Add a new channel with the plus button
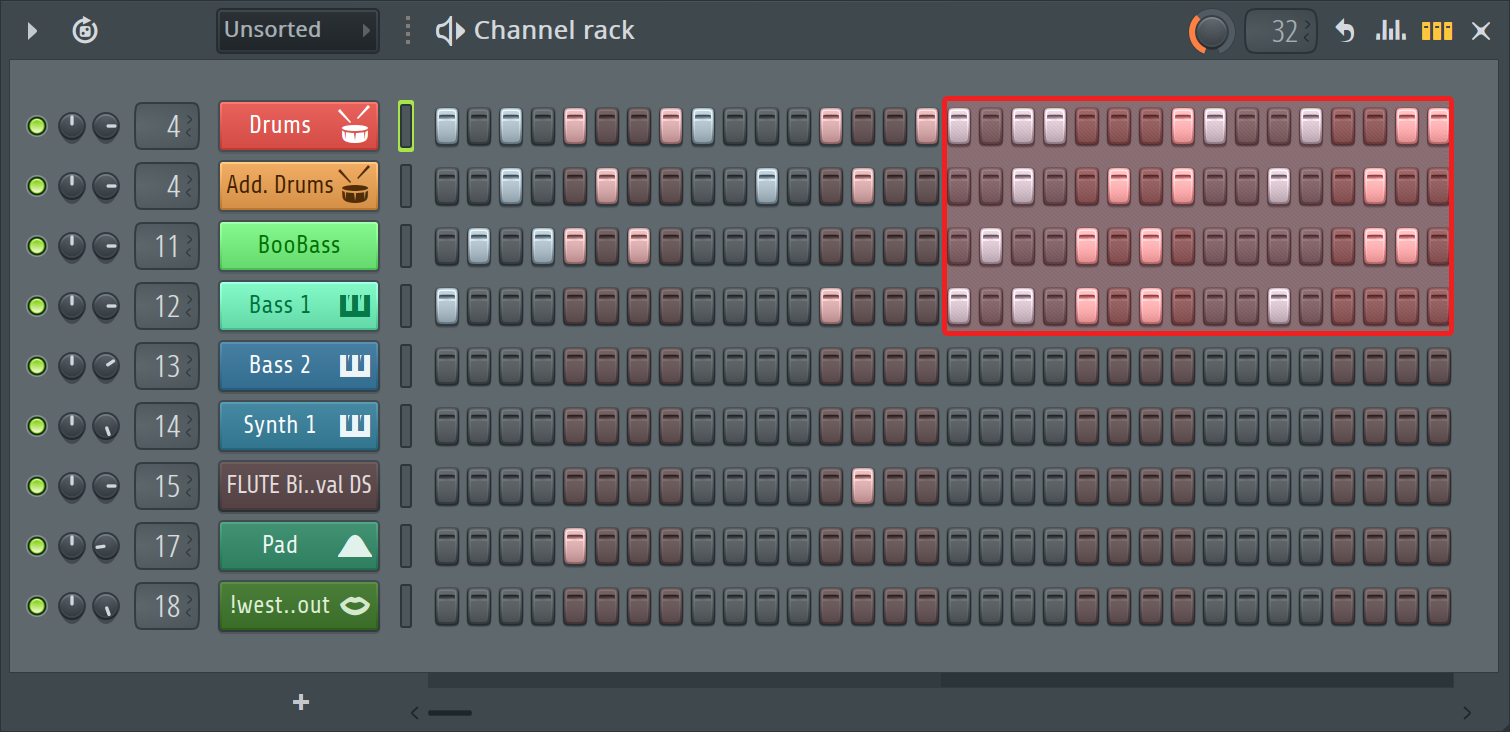The image size is (1510, 732). 300,702
